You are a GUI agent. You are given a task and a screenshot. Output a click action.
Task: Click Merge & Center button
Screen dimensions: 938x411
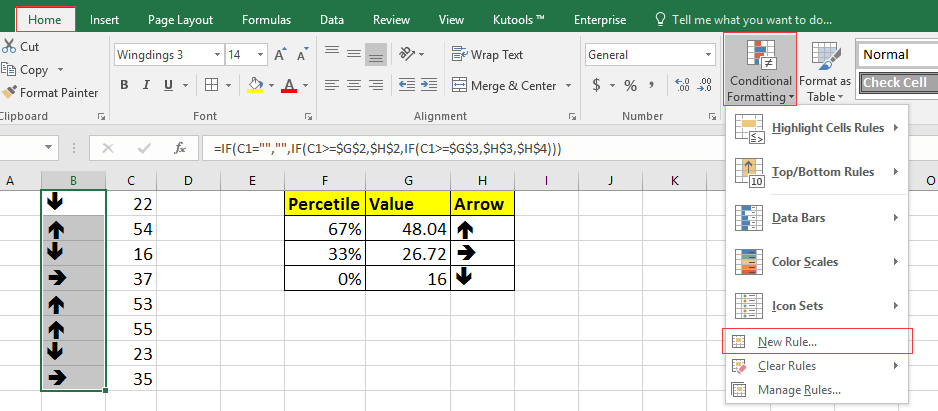pyautogui.click(x=505, y=86)
